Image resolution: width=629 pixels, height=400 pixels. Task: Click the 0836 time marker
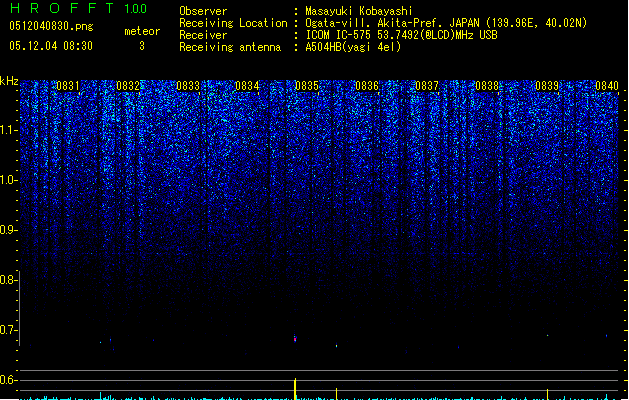(x=367, y=86)
